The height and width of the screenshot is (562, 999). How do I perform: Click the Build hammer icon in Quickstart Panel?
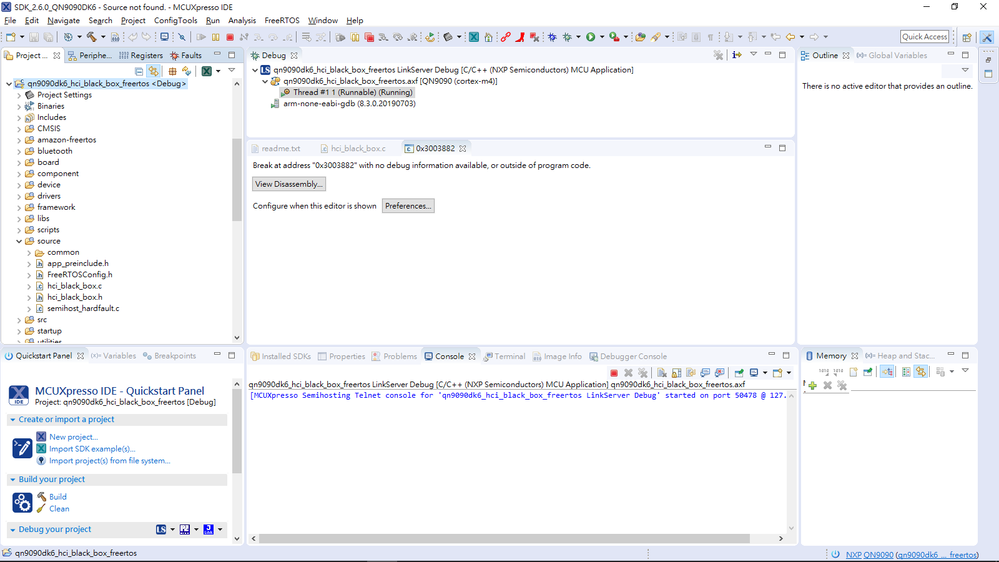(x=41, y=496)
